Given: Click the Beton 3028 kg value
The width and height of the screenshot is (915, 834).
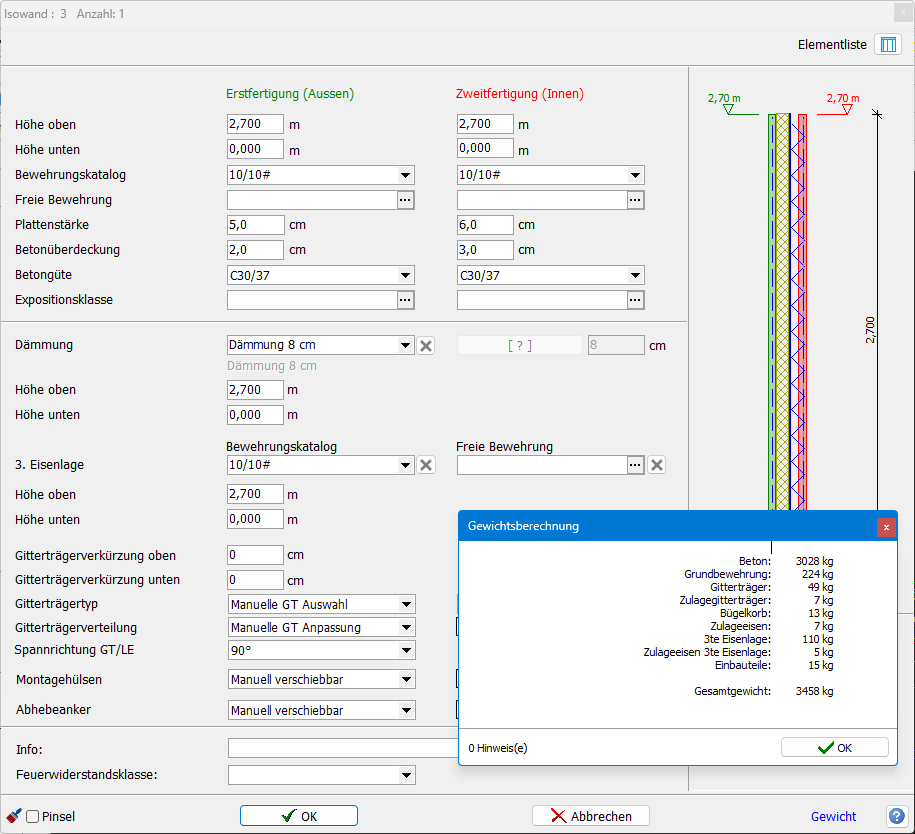Looking at the screenshot, I should (814, 561).
